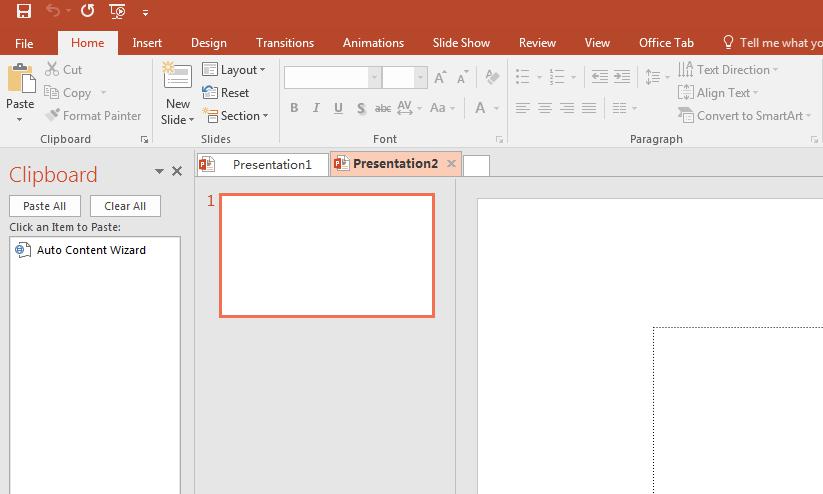Toggle Underline formatting
This screenshot has height=494, width=823.
click(x=338, y=108)
